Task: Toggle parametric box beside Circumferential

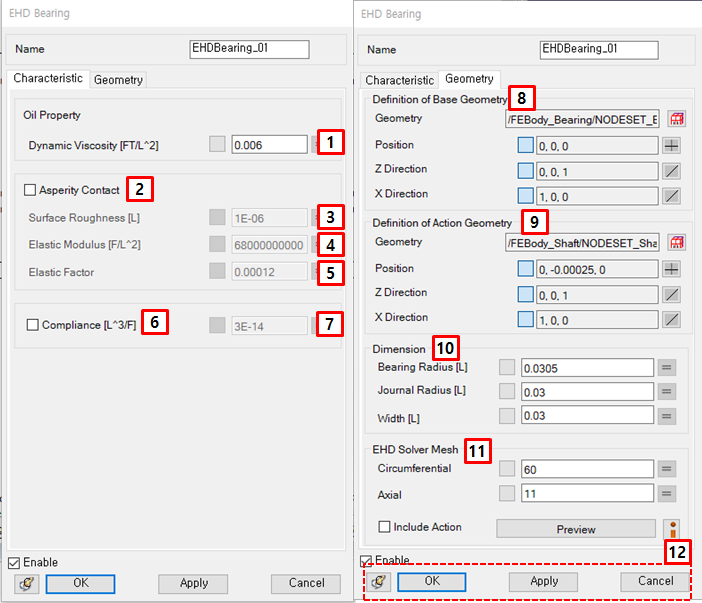Action: 507,468
